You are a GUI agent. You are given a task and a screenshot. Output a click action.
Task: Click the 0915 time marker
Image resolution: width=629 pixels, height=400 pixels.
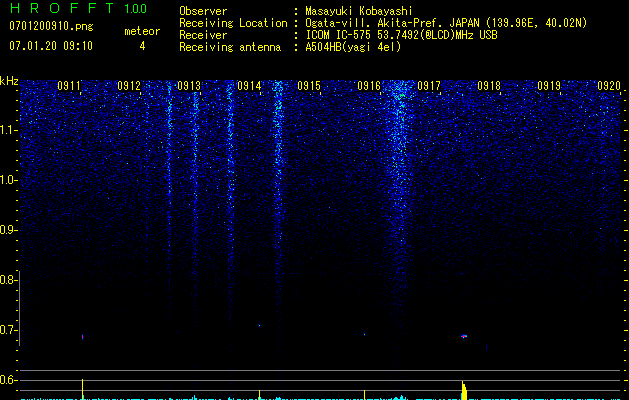(x=309, y=86)
